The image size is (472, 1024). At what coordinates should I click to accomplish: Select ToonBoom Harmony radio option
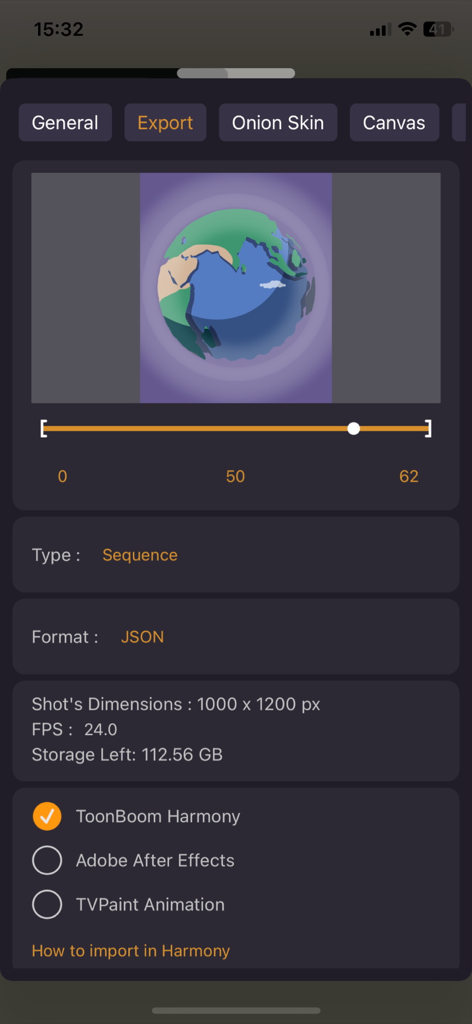click(x=47, y=816)
